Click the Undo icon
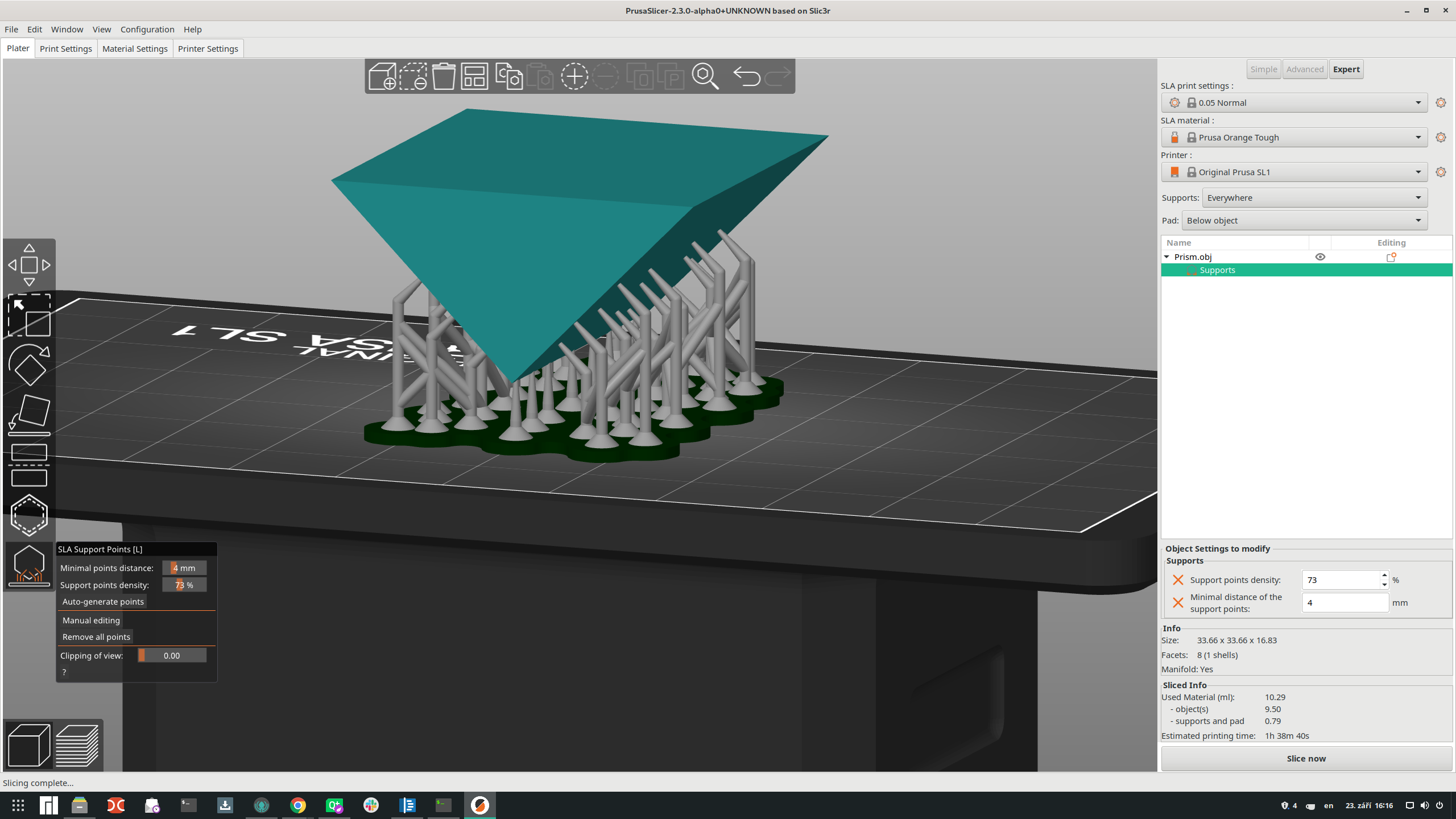This screenshot has height=819, width=1456. pos(747,76)
